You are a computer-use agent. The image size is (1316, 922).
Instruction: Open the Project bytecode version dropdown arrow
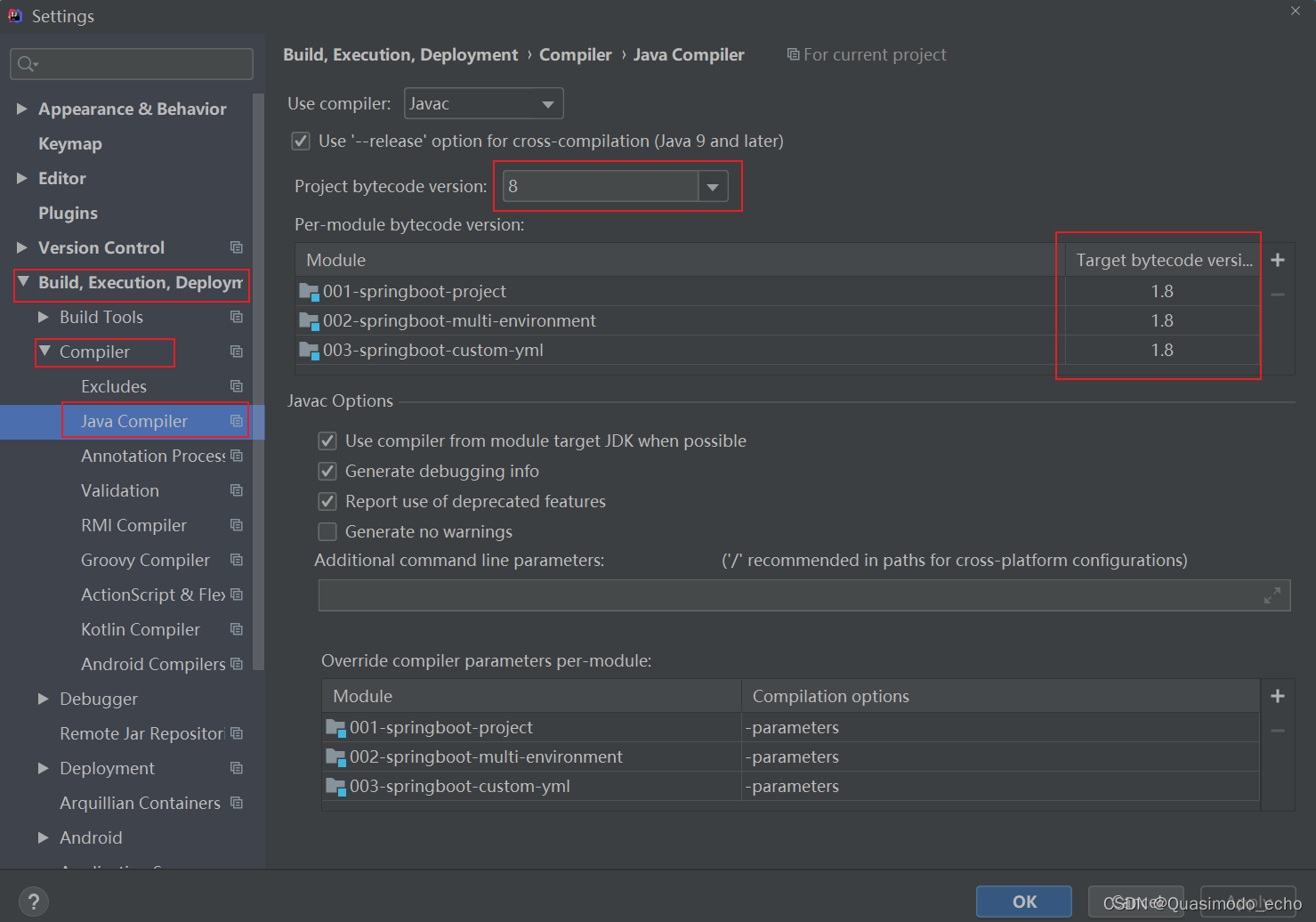point(713,187)
